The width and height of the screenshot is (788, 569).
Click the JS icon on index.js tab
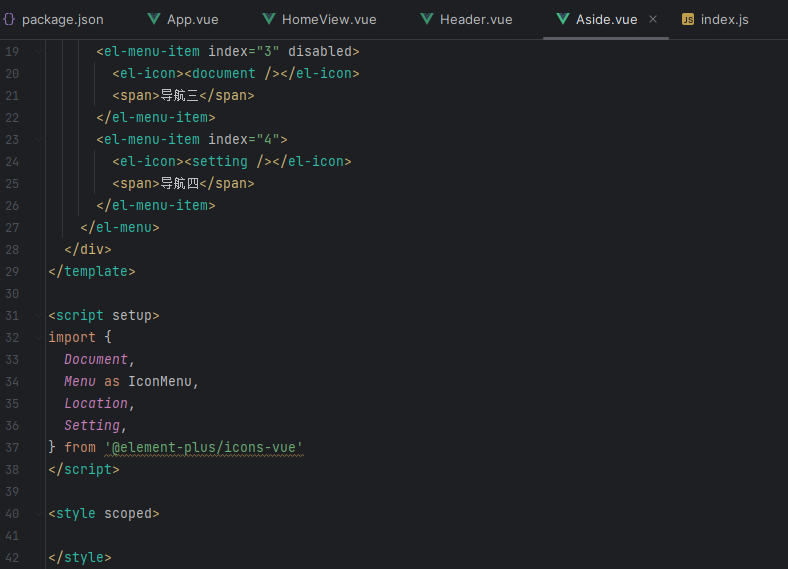point(688,20)
